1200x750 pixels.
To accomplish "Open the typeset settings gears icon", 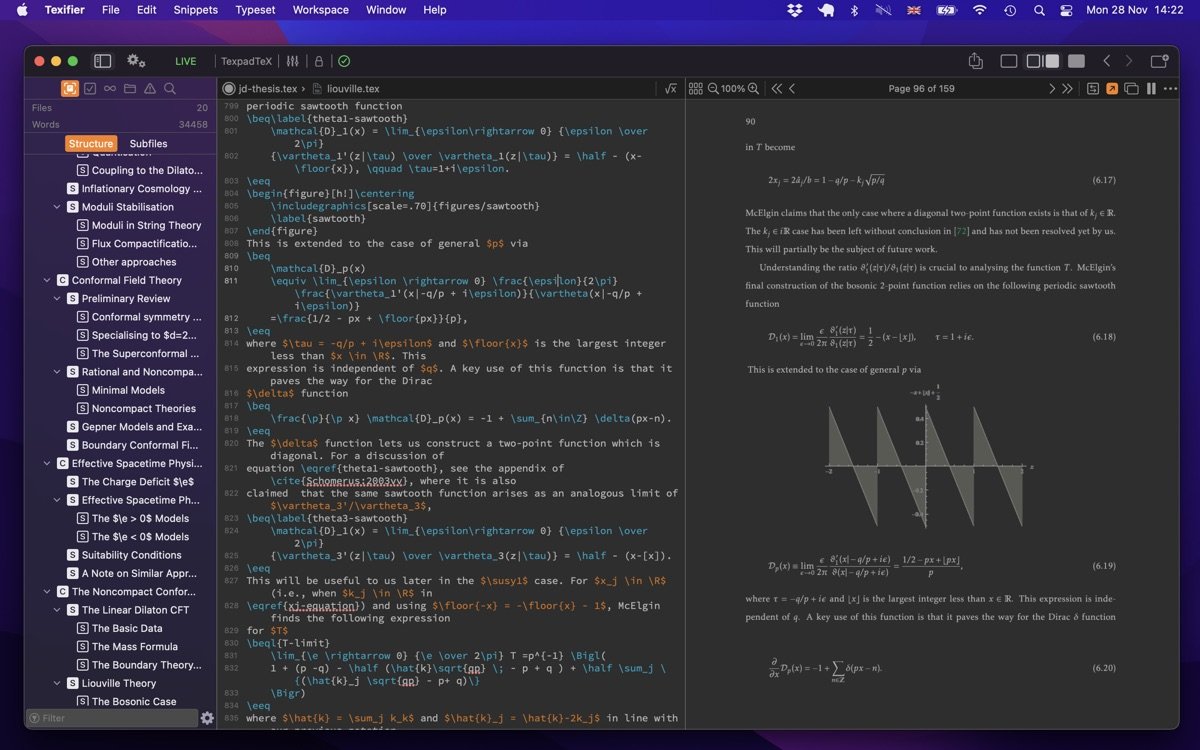I will (136, 61).
